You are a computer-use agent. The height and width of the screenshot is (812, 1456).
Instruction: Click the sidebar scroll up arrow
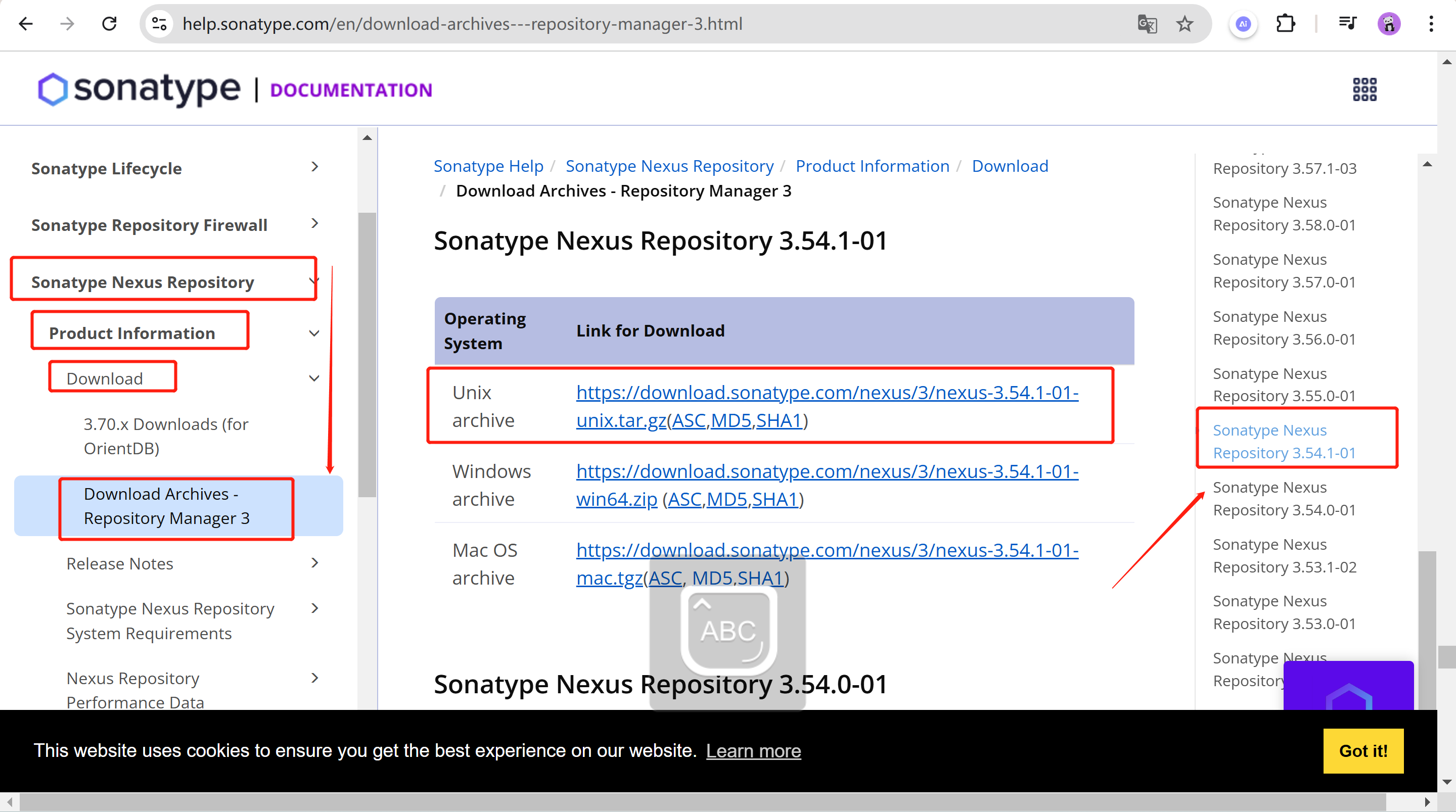click(368, 137)
